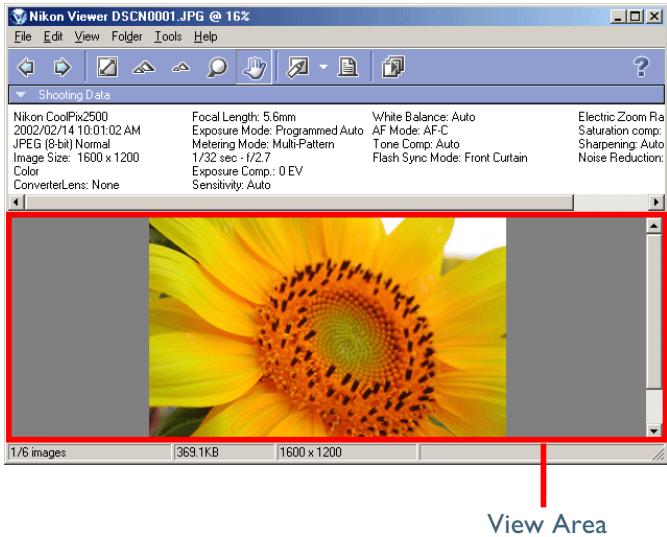Screen dimensions: 667x537
Task: Click Focal Length: 5.6mm text
Action: (244, 117)
